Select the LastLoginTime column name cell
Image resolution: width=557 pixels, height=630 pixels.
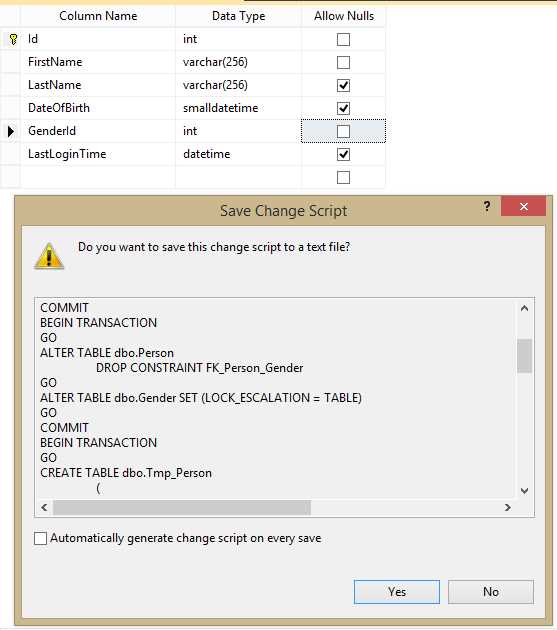pos(98,154)
